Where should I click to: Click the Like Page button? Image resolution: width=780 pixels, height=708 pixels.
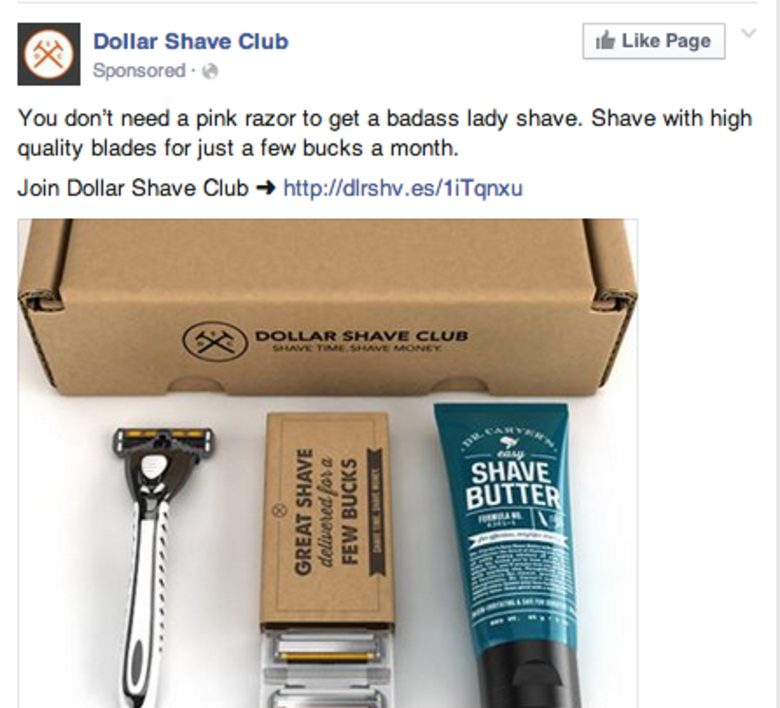click(654, 41)
